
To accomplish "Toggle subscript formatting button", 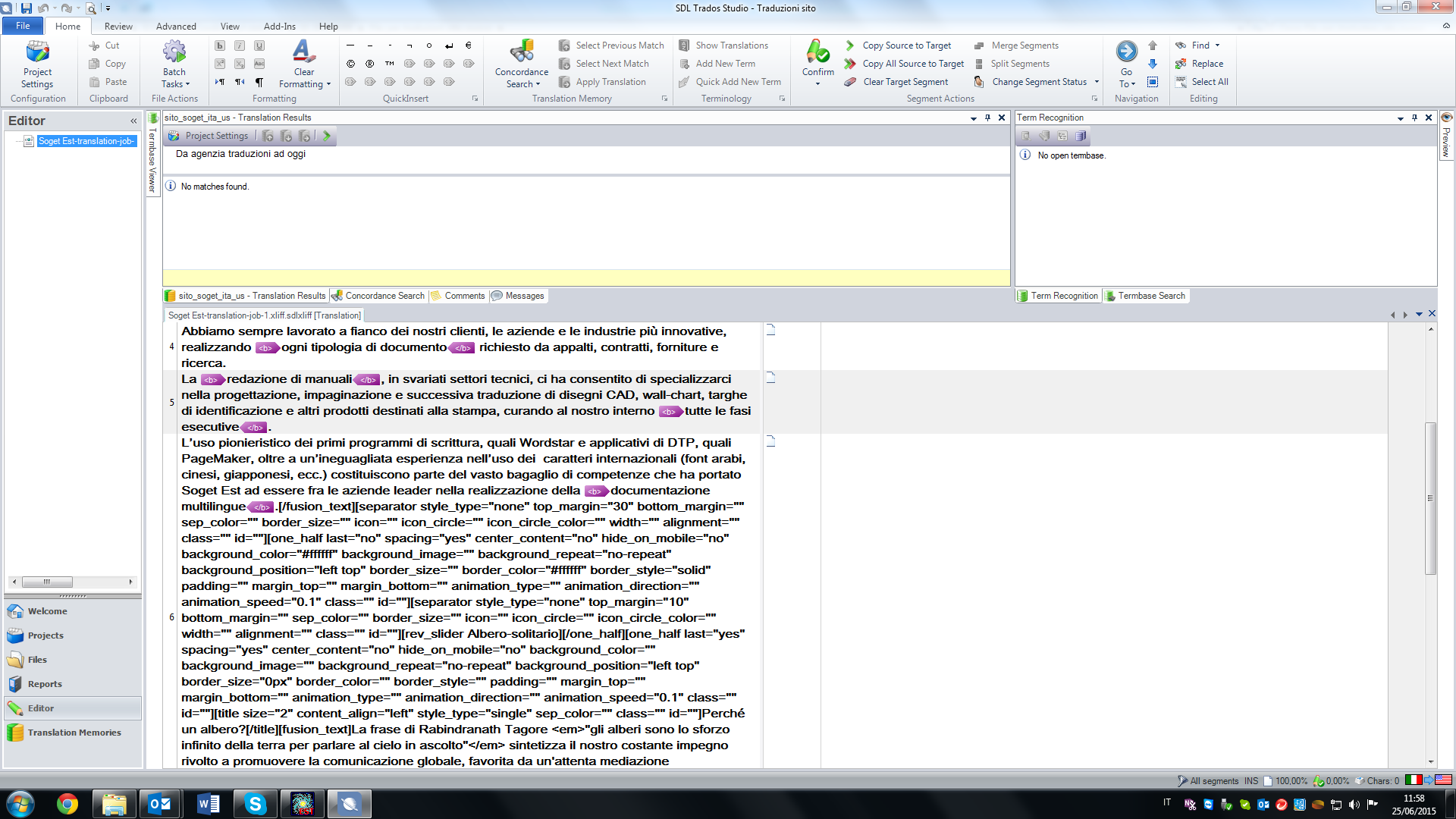I will [x=240, y=64].
